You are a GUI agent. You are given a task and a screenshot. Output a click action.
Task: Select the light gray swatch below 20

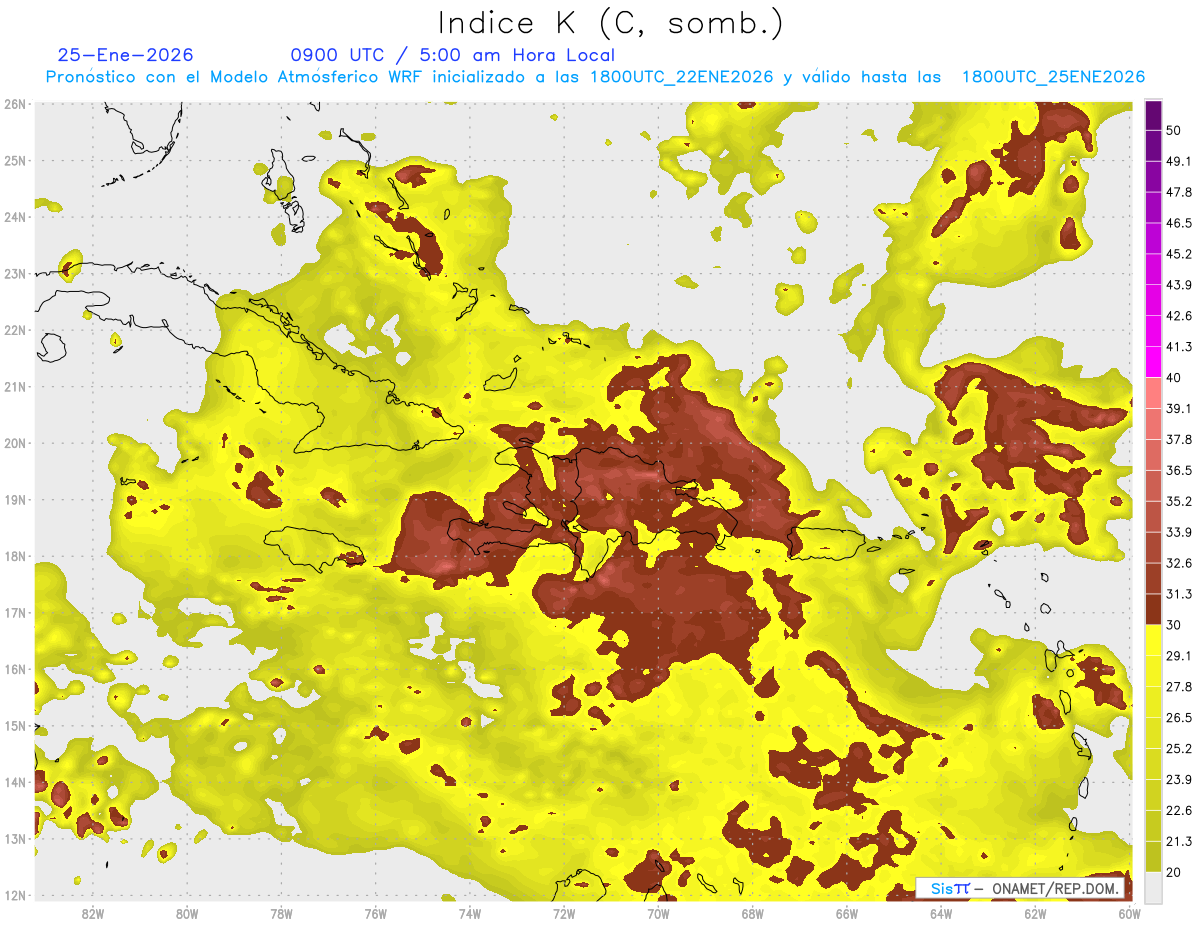point(1153,886)
